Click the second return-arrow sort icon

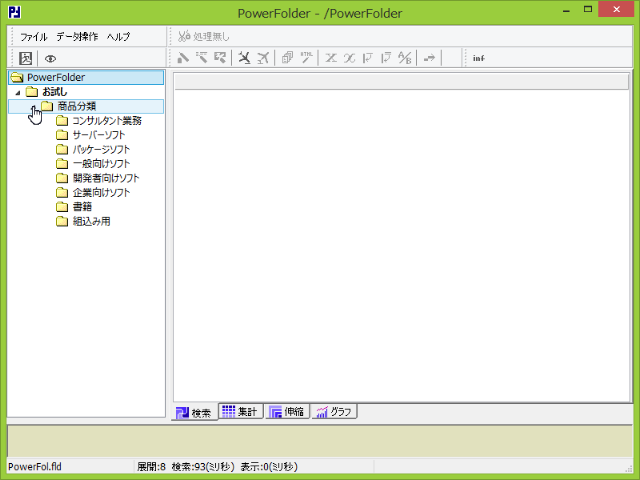tap(386, 58)
